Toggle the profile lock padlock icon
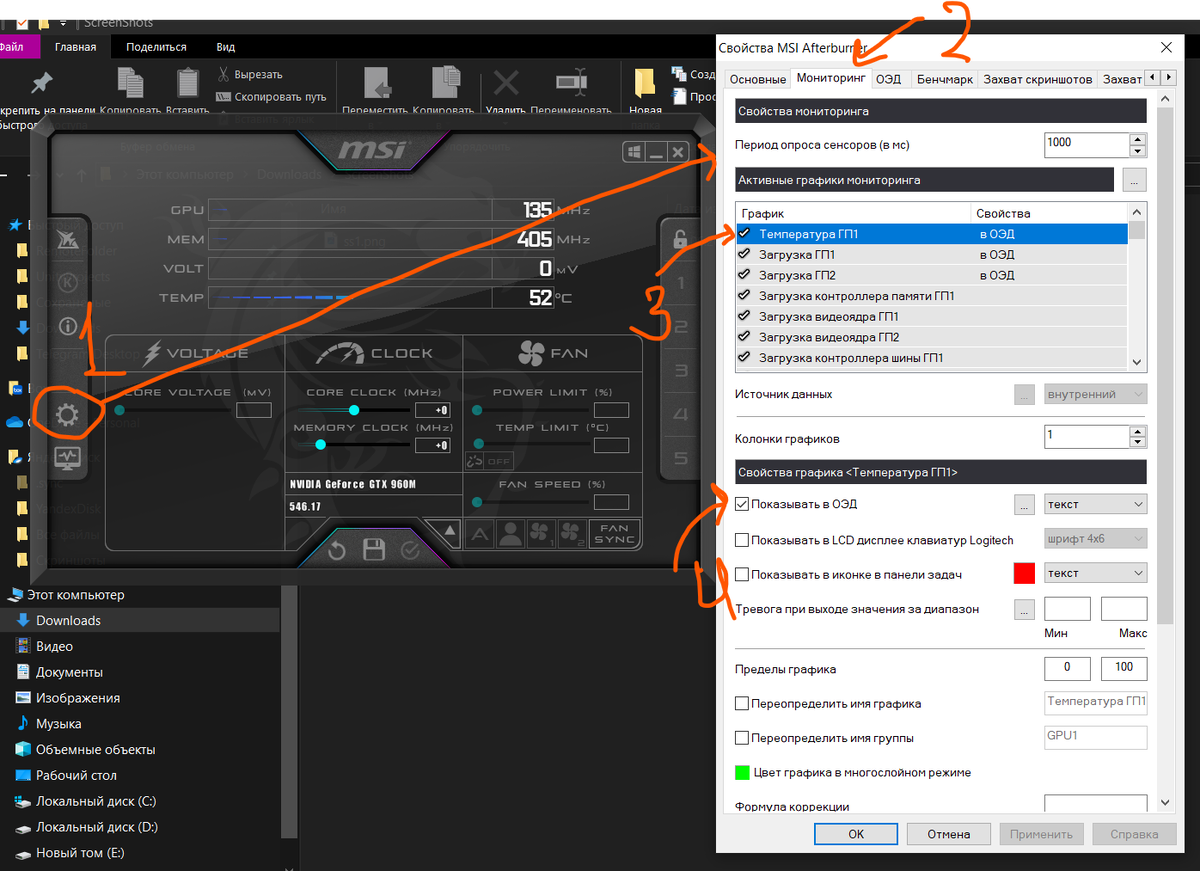This screenshot has width=1200, height=871. [x=681, y=238]
